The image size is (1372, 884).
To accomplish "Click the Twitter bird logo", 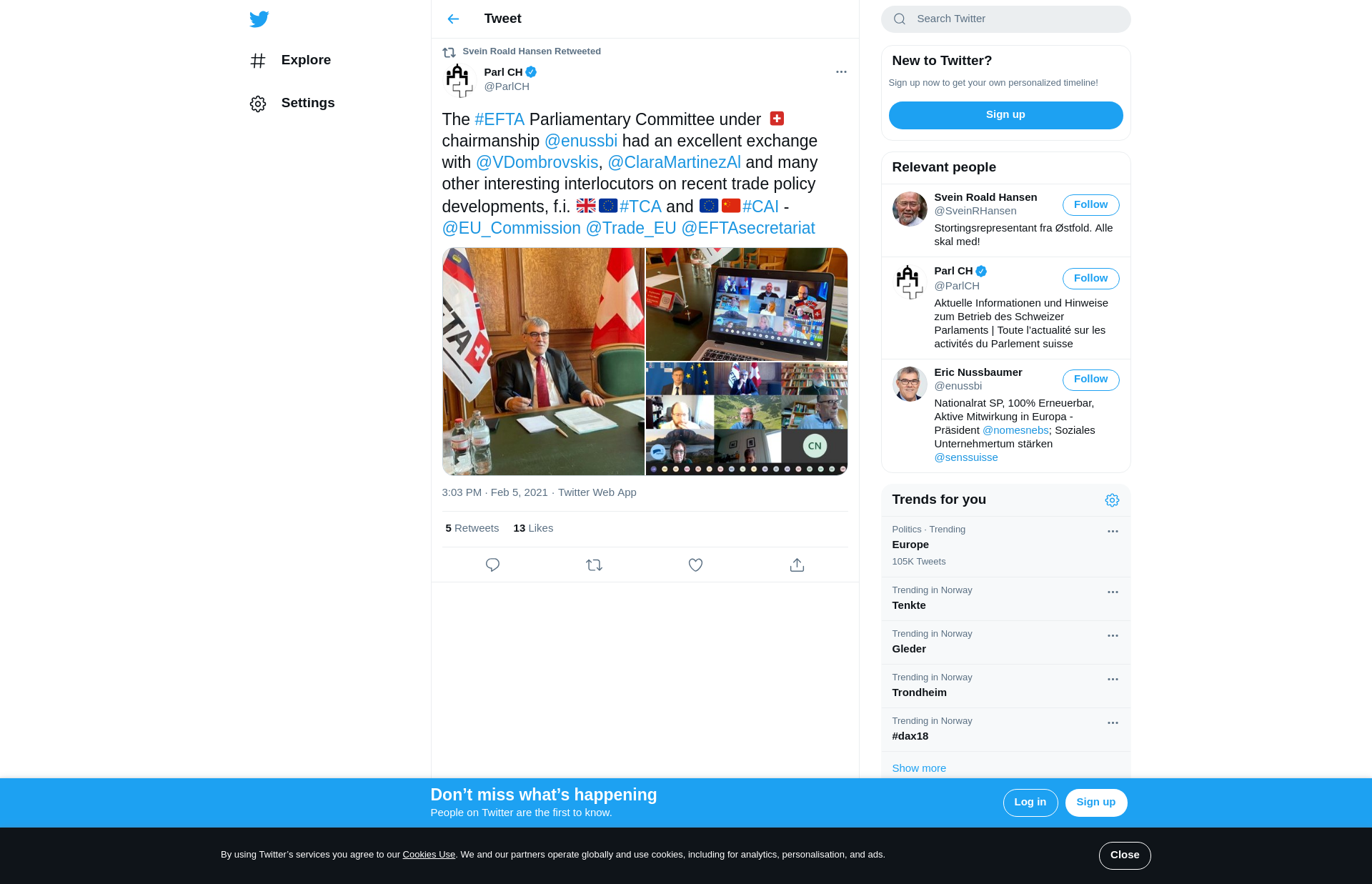I will pyautogui.click(x=259, y=19).
